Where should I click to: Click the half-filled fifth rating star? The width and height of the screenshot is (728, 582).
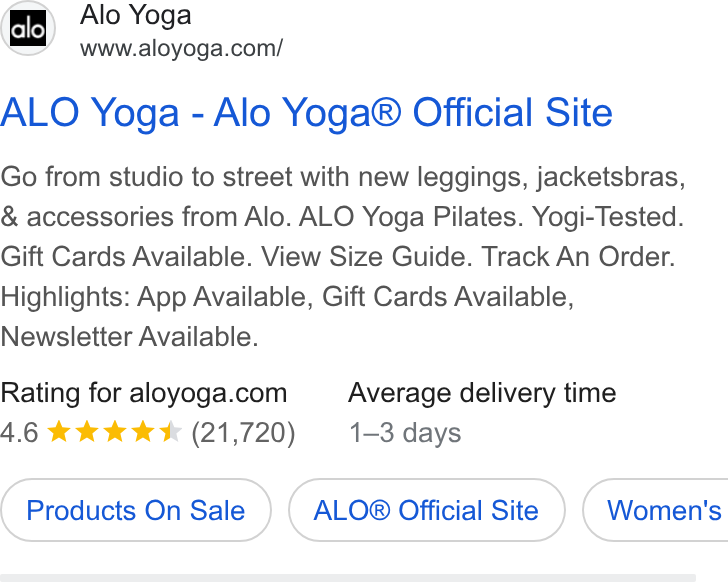click(170, 431)
